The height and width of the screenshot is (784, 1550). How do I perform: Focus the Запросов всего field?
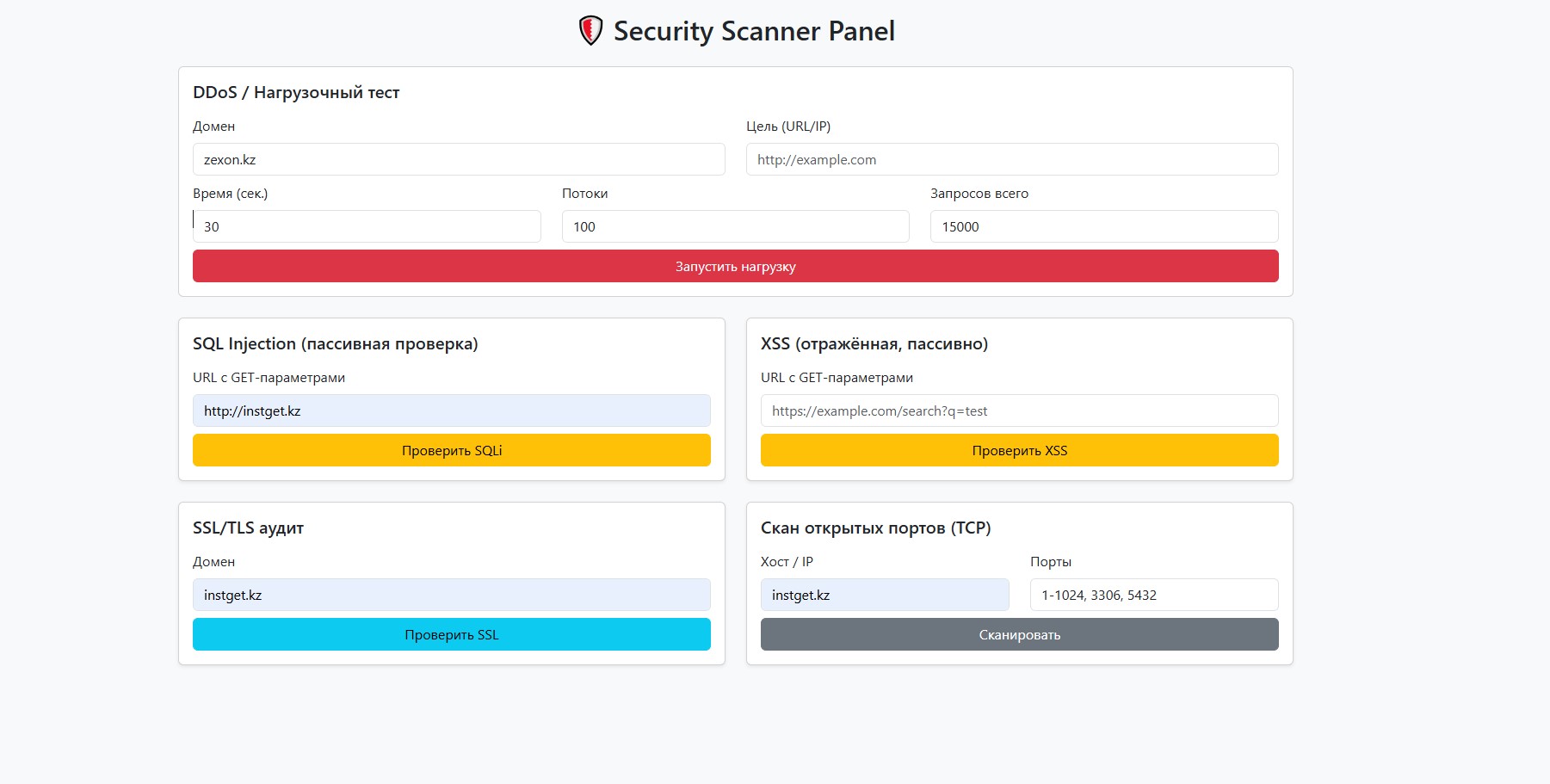pos(1103,226)
